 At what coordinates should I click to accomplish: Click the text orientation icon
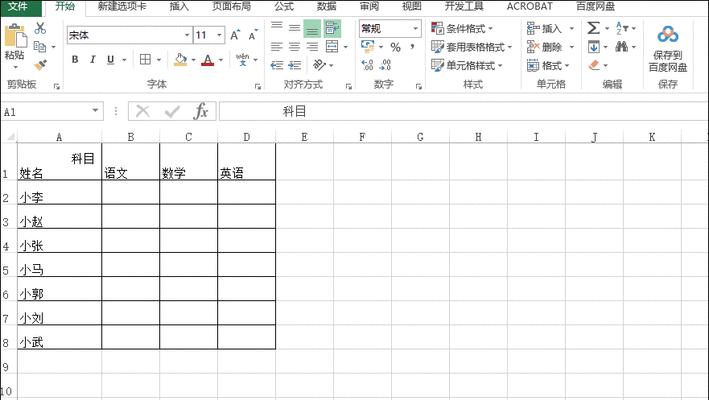[319, 66]
